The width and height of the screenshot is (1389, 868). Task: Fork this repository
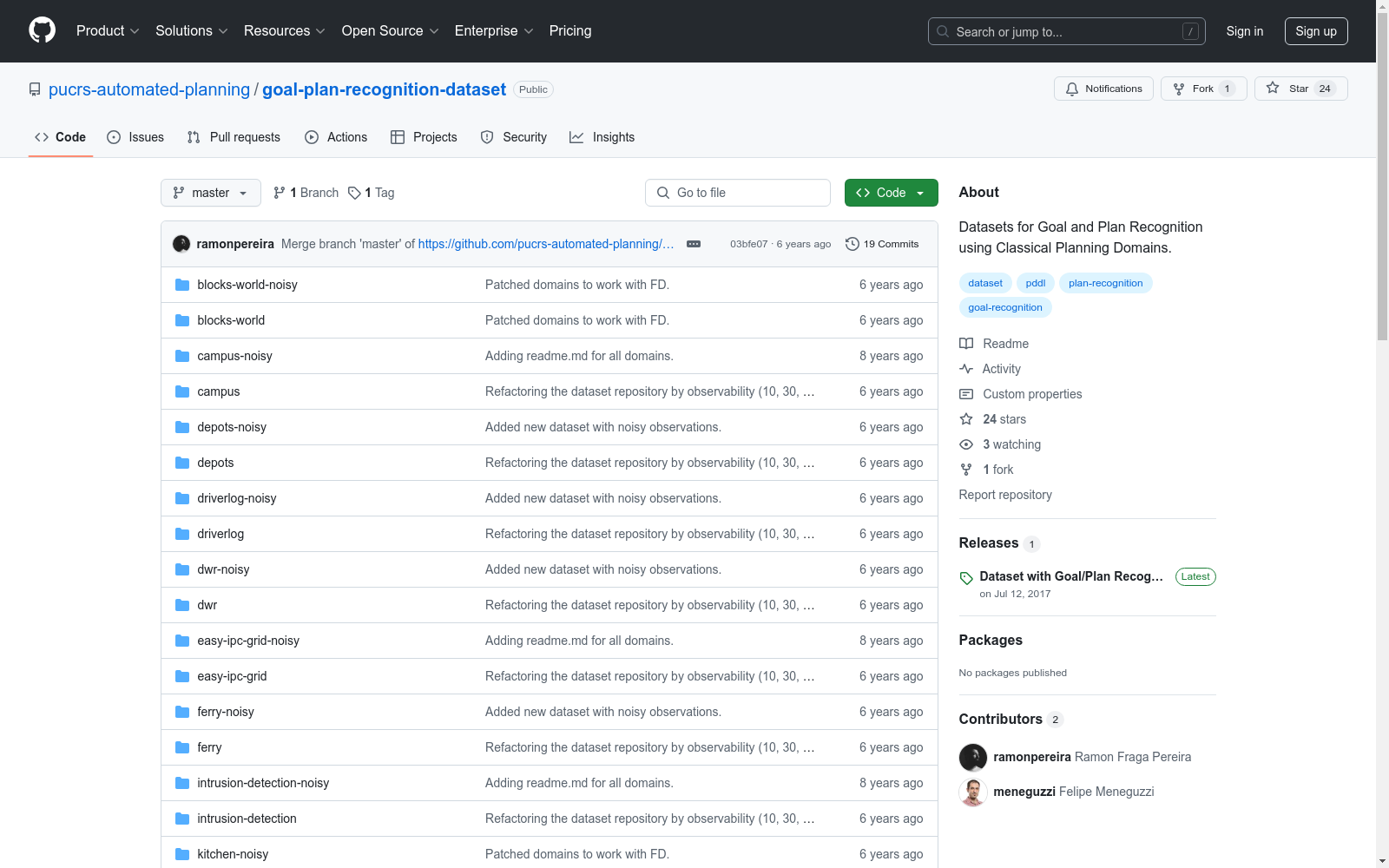pyautogui.click(x=1203, y=89)
